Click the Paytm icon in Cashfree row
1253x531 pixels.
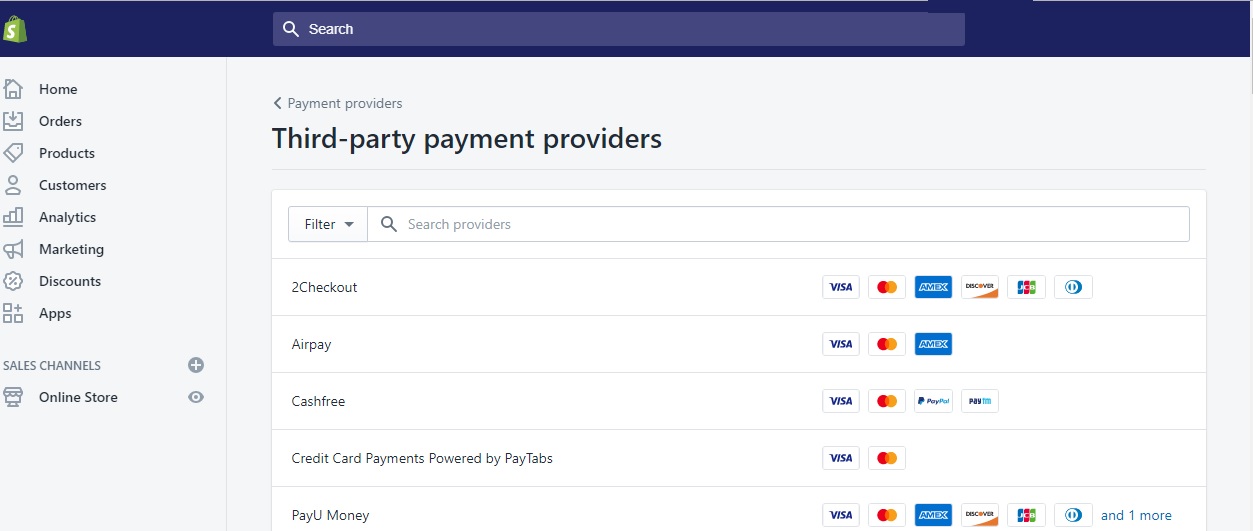[x=980, y=401]
